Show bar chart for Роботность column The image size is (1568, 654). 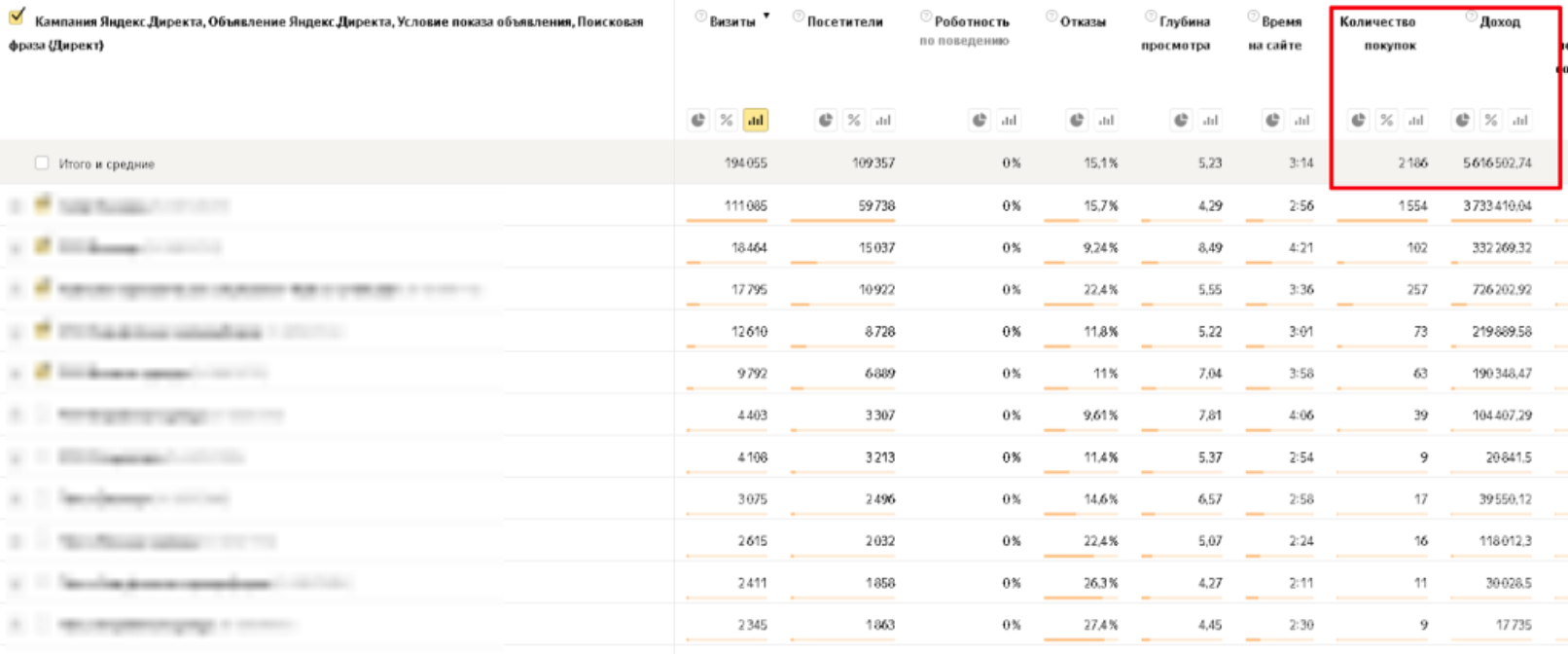click(x=1009, y=120)
